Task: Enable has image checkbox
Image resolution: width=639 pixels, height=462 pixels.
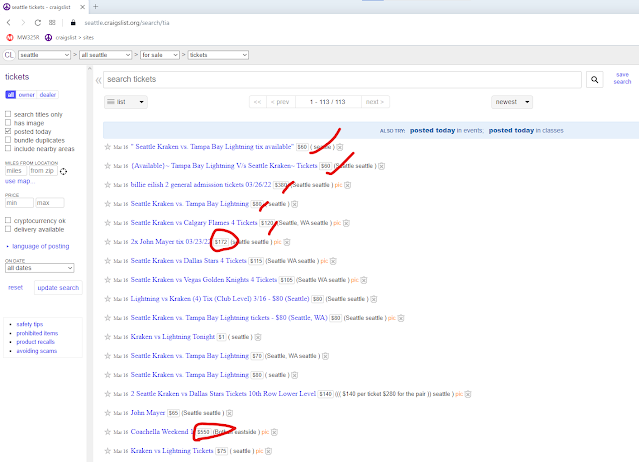Action: 8,123
